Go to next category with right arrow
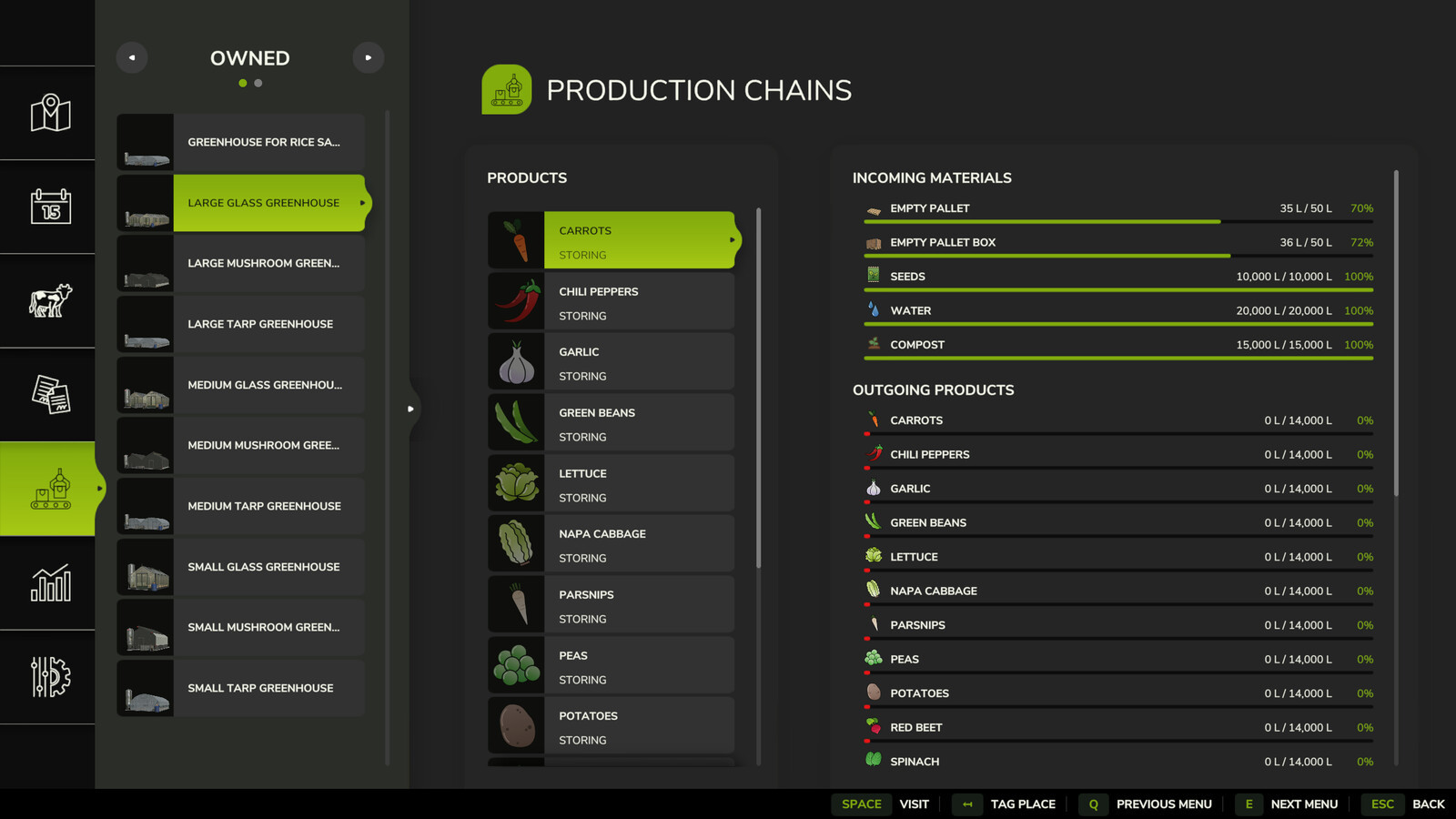 coord(368,57)
